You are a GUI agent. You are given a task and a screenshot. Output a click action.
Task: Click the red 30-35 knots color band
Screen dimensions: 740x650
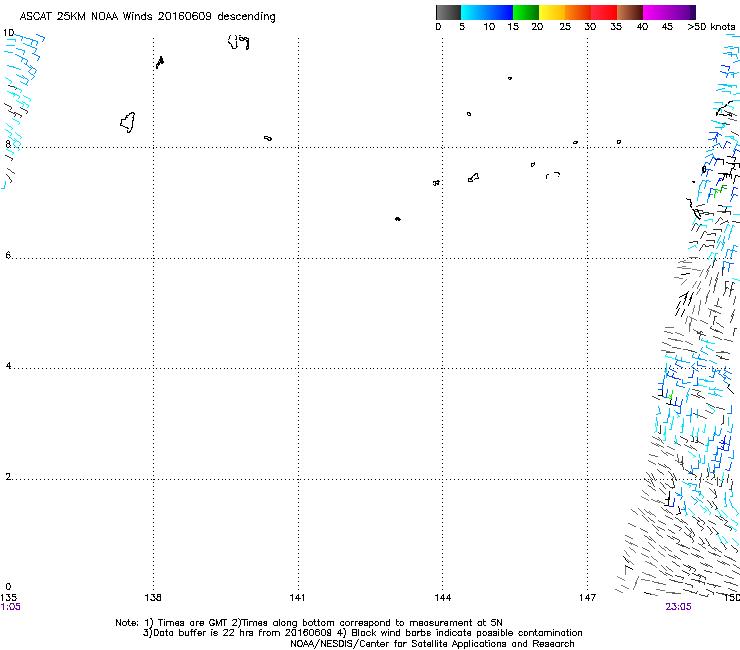click(x=604, y=12)
